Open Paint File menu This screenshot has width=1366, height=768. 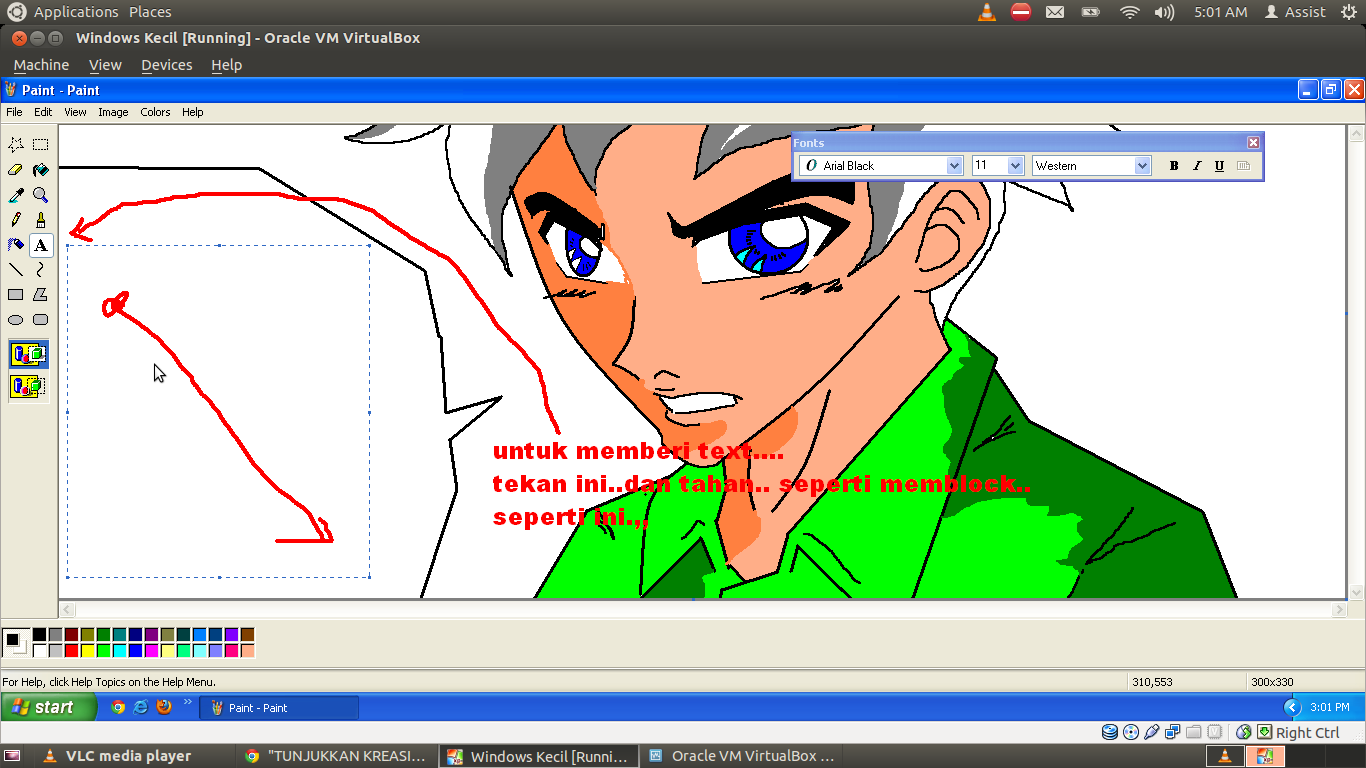(x=14, y=112)
